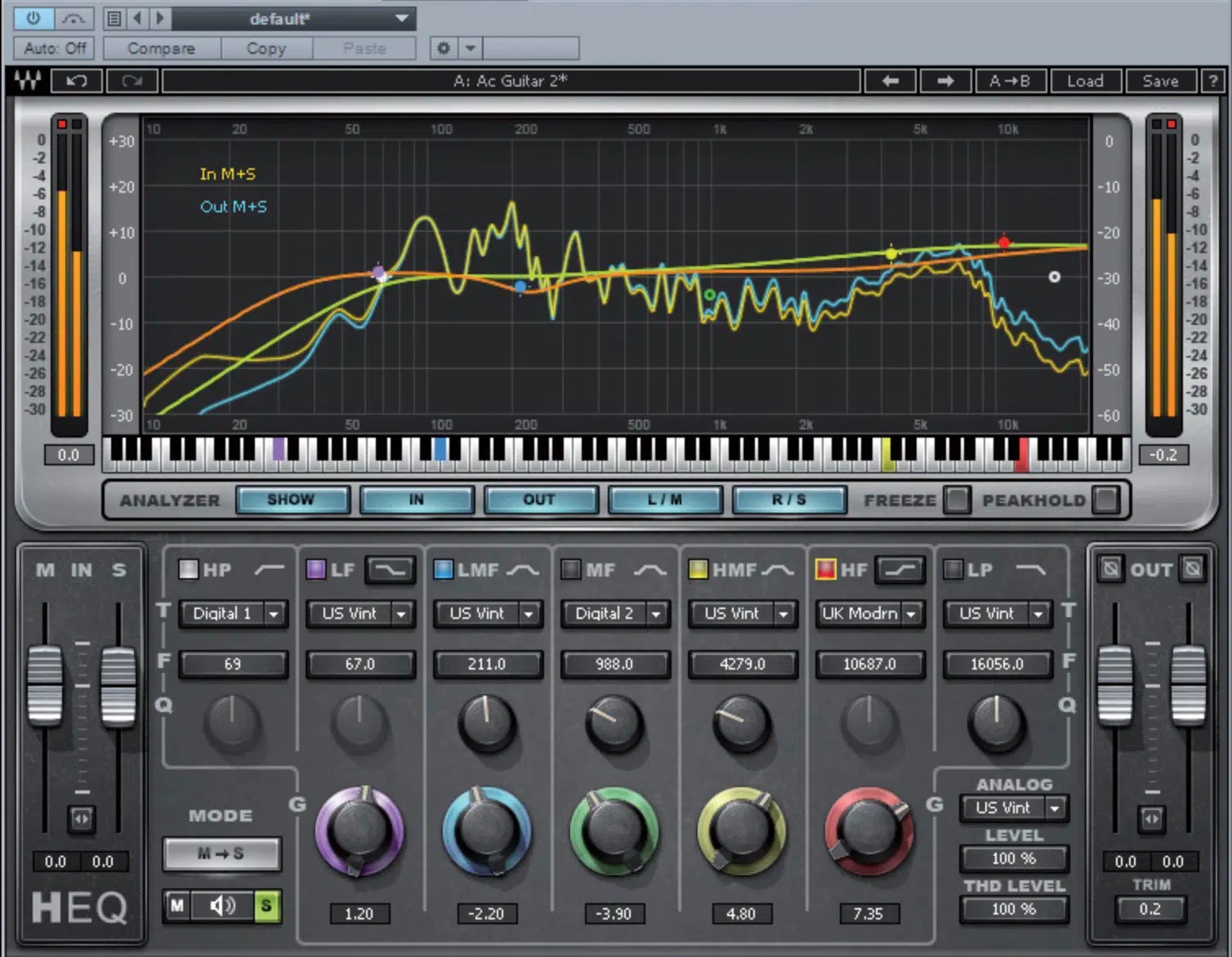Screen dimensions: 1232x957
Task: Go to previous host preset arrow
Action: (137, 18)
